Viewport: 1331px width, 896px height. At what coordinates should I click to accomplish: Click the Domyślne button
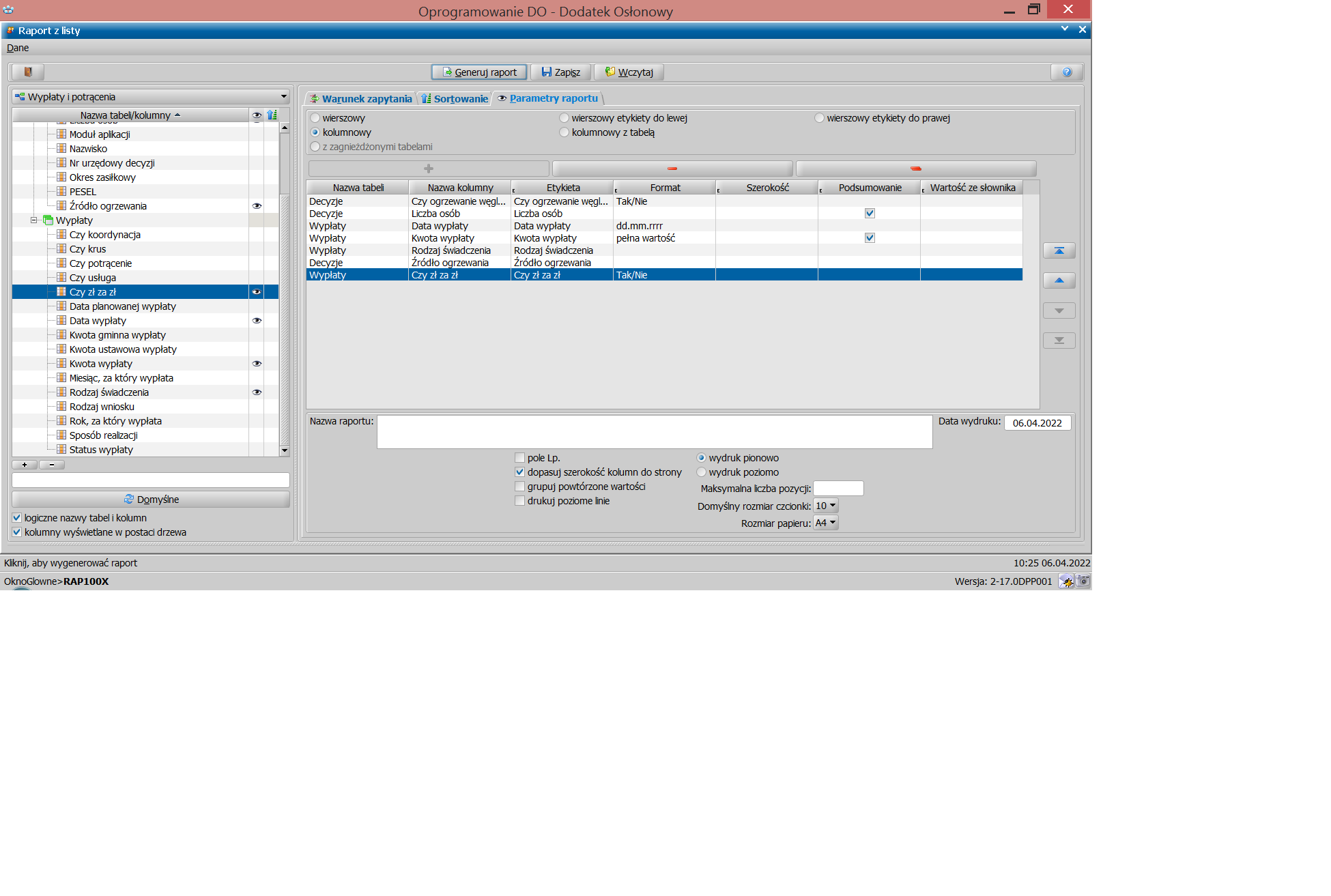(151, 500)
